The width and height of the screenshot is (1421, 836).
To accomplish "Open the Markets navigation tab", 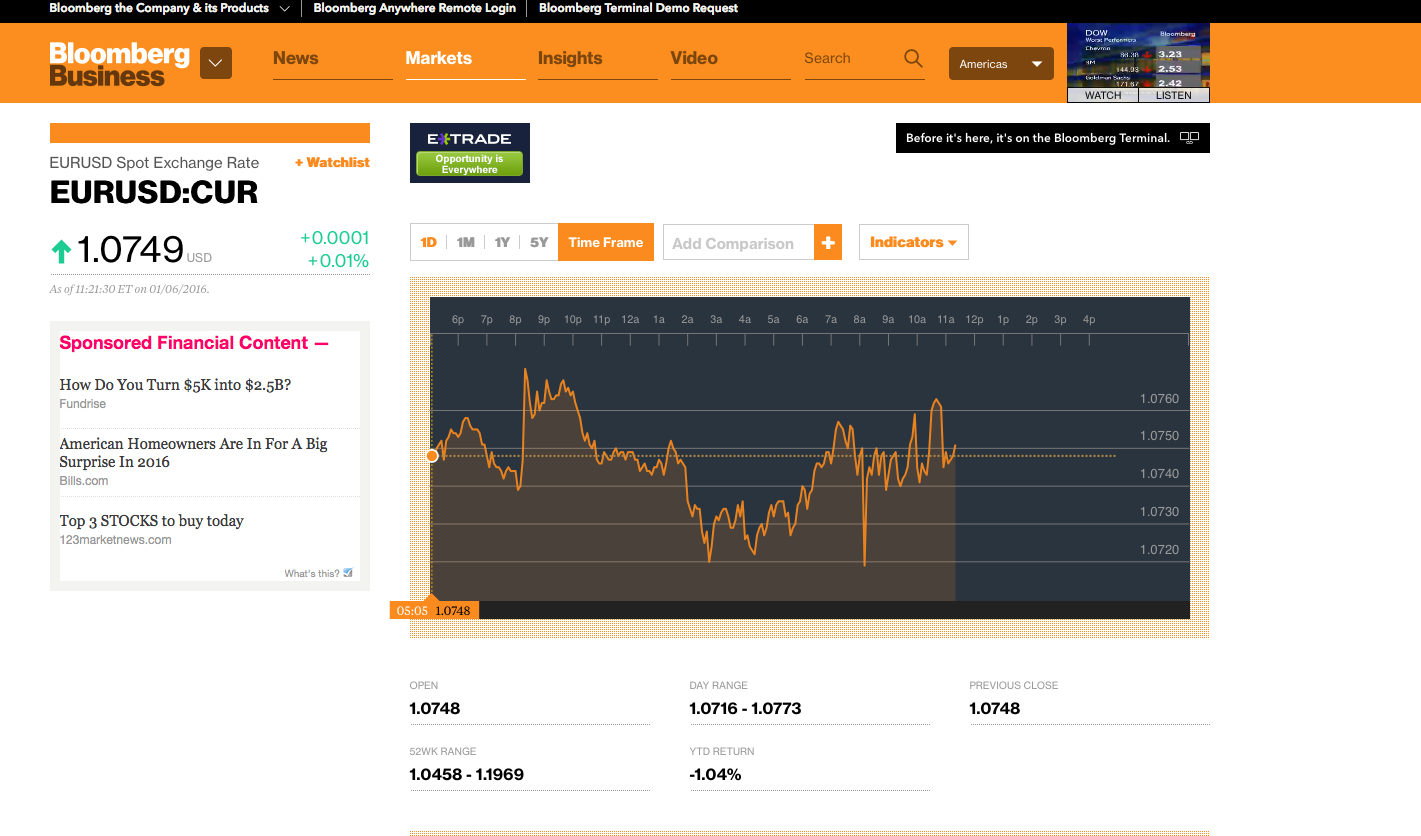I will 438,58.
